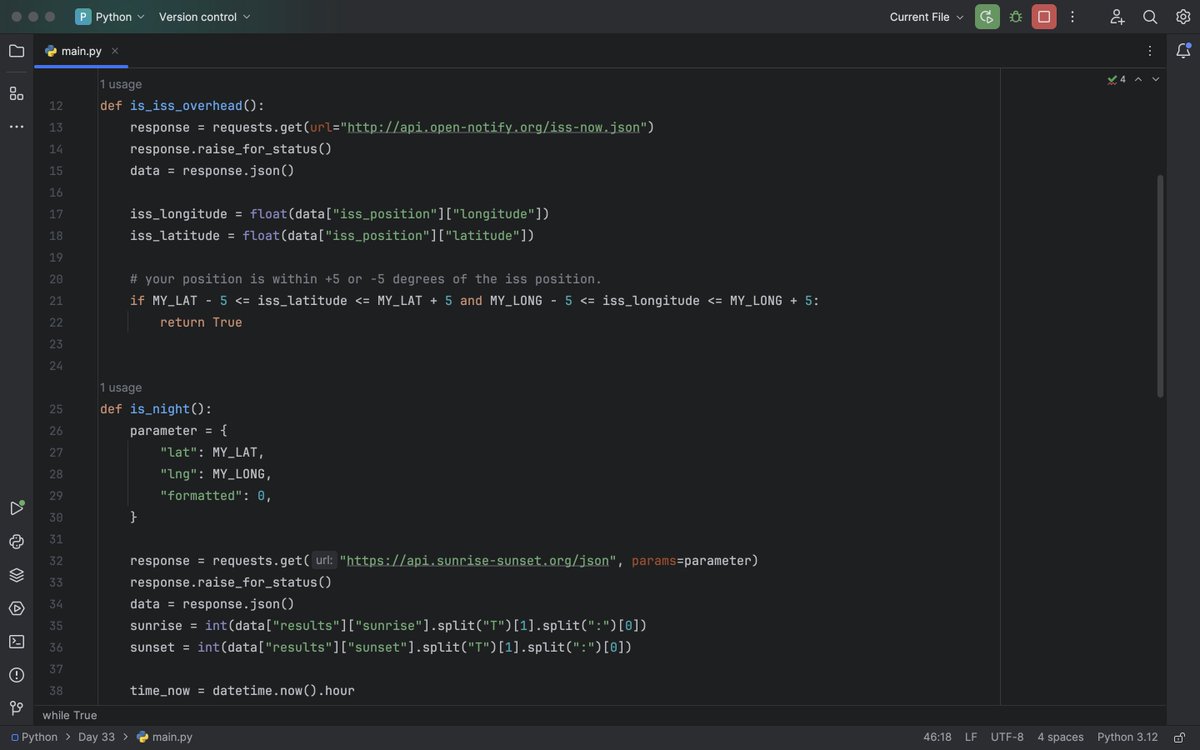Open more run actions vertical dots
This screenshot has width=1200, height=750.
click(x=1072, y=17)
